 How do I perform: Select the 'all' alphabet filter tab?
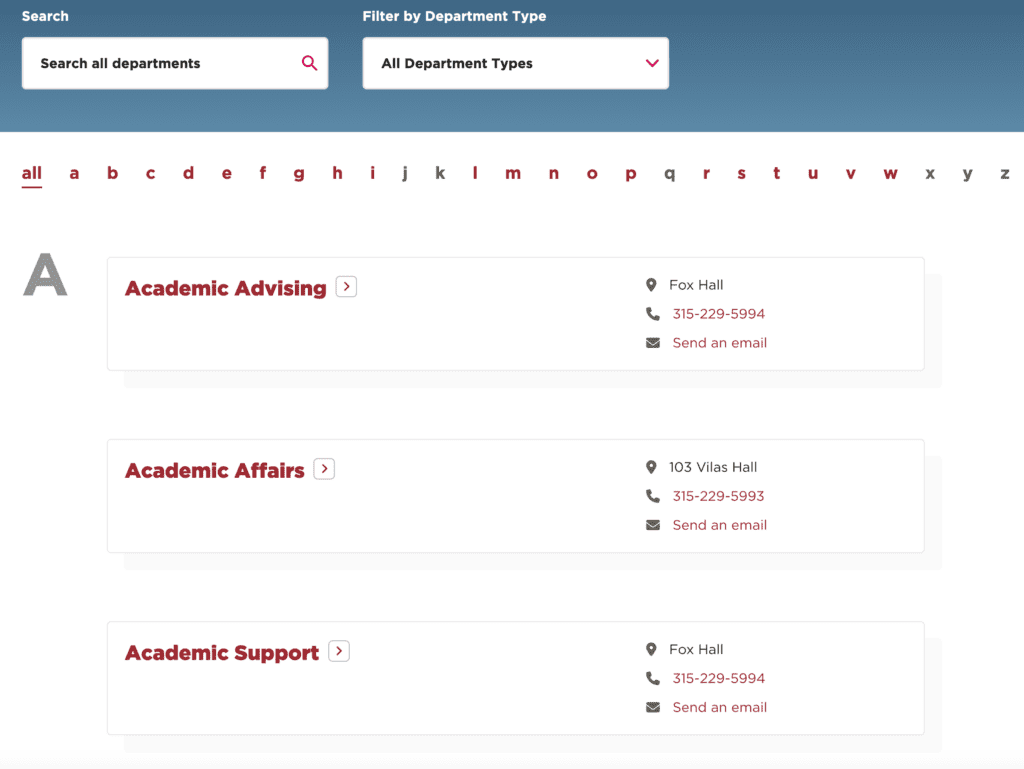[x=32, y=174]
